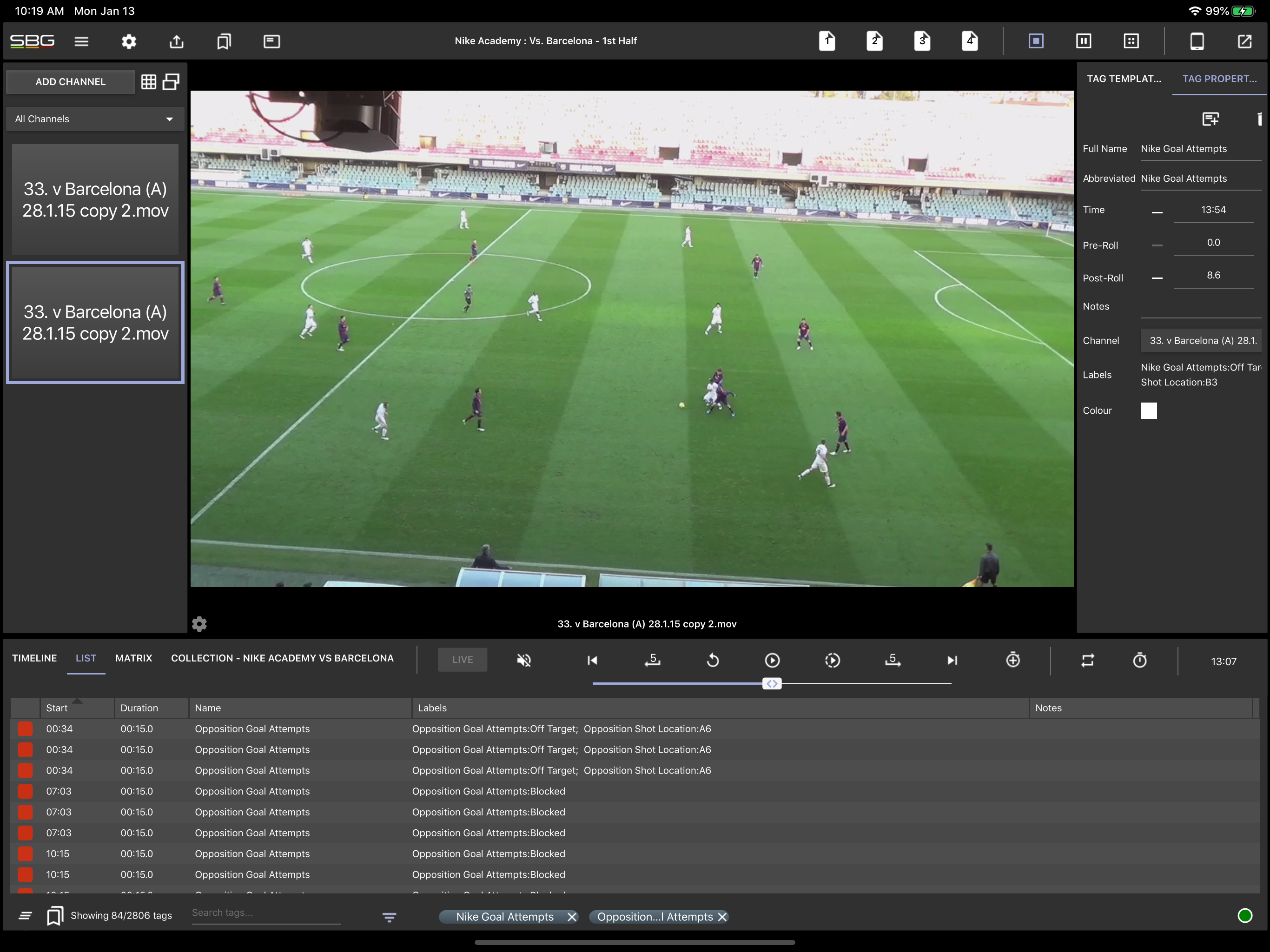Open video in external window
This screenshot has height=952, width=1270.
click(1244, 41)
